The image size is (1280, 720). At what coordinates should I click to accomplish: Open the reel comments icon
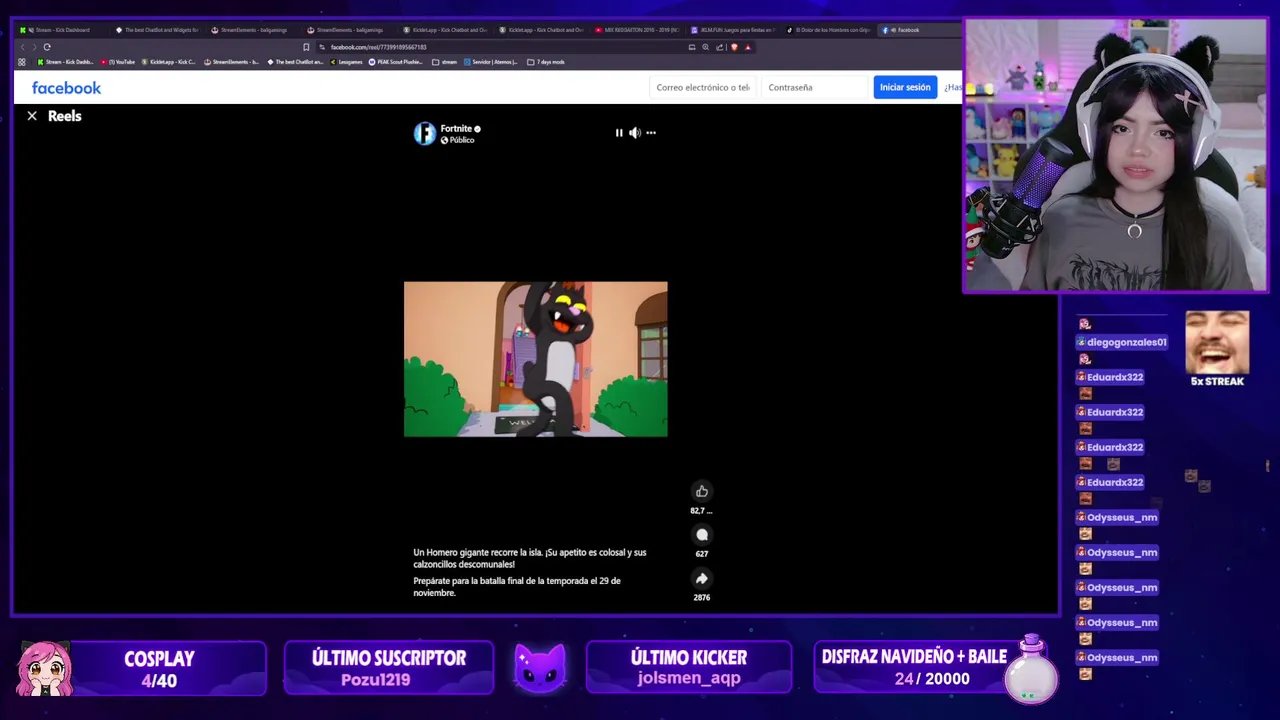(x=702, y=535)
